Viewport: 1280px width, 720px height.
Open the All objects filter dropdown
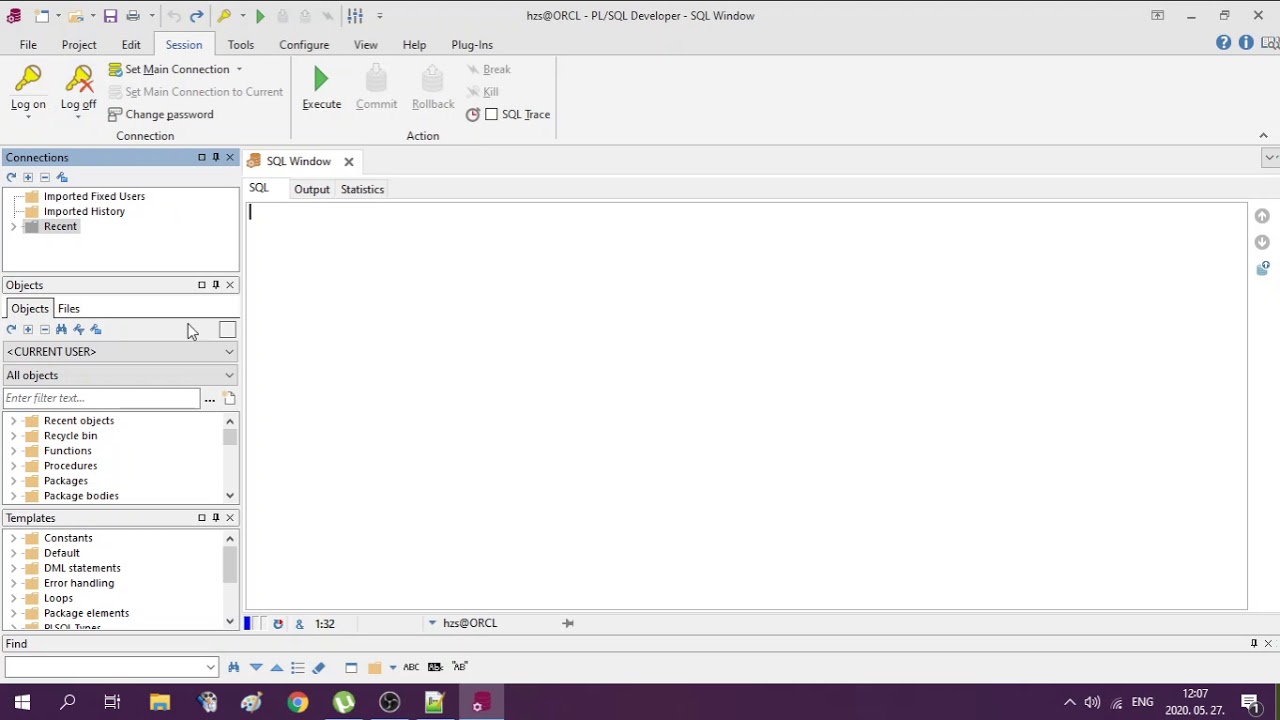[229, 376]
